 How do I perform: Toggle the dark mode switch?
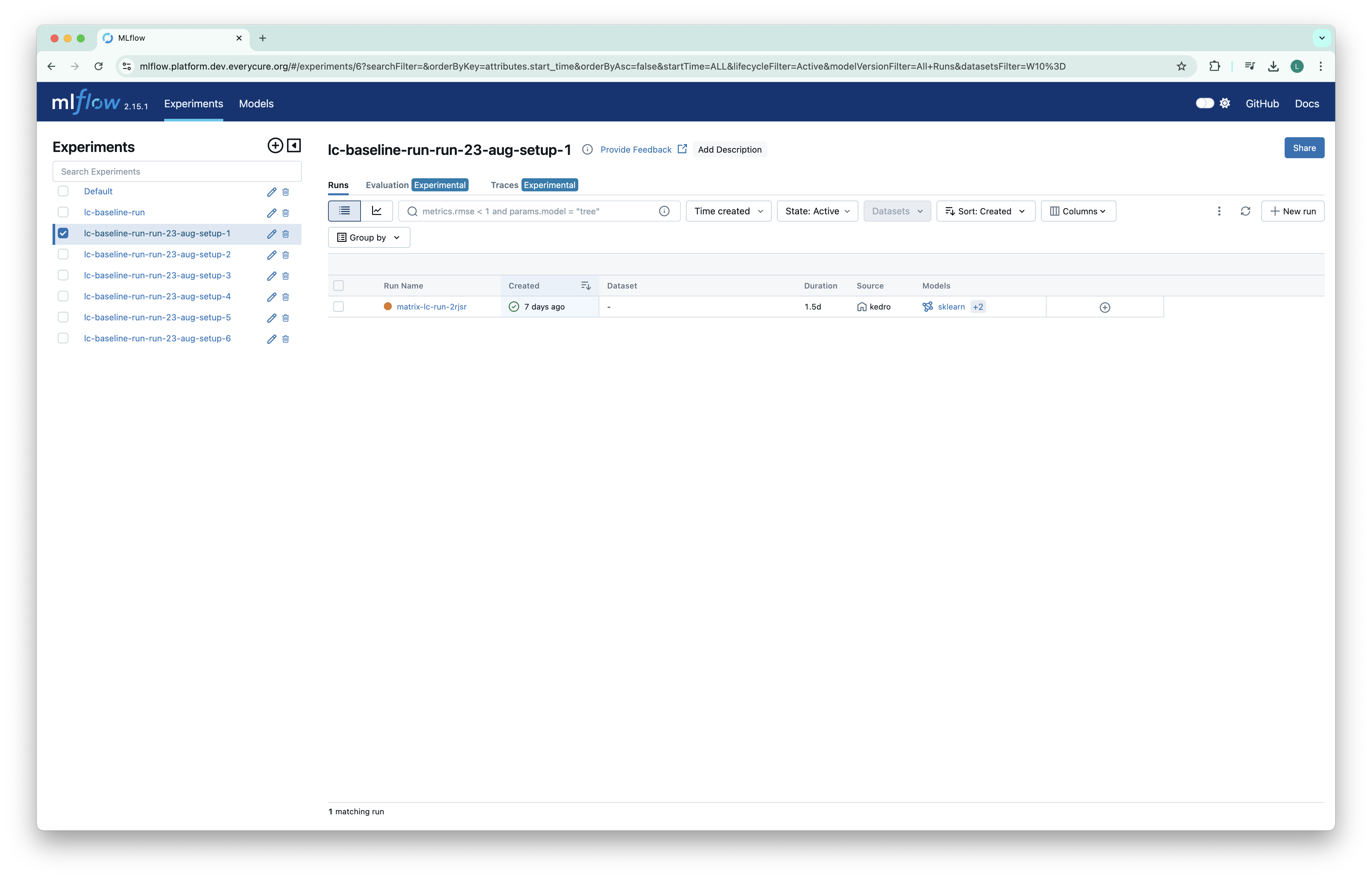tap(1205, 103)
